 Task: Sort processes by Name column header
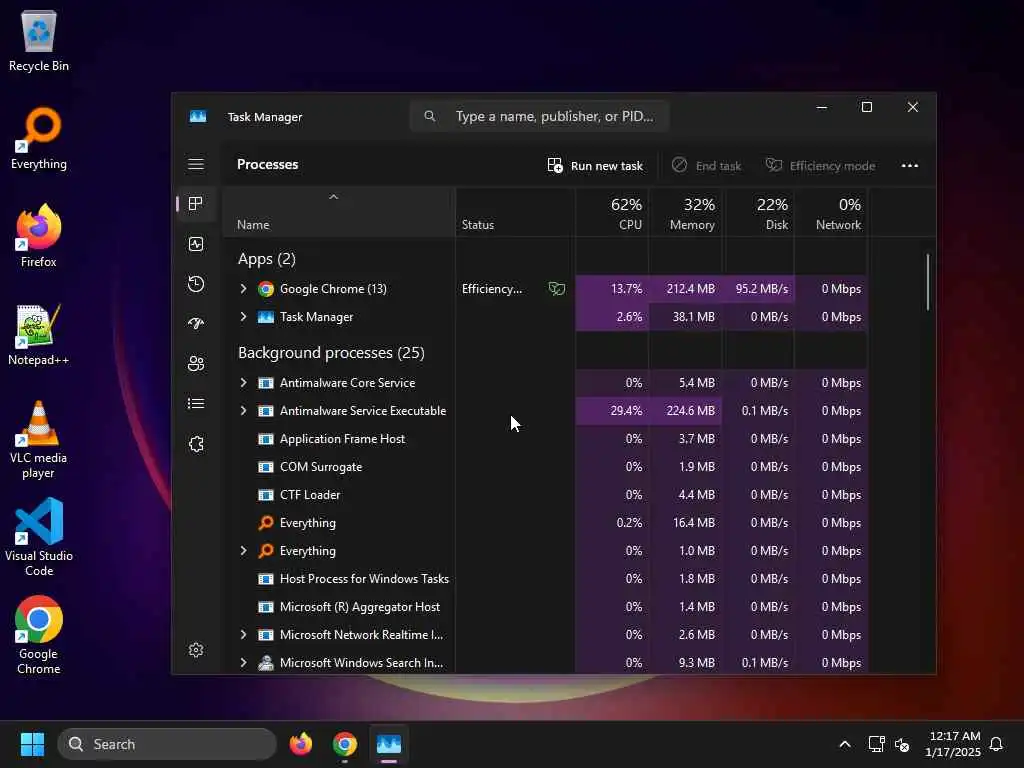[x=338, y=212]
